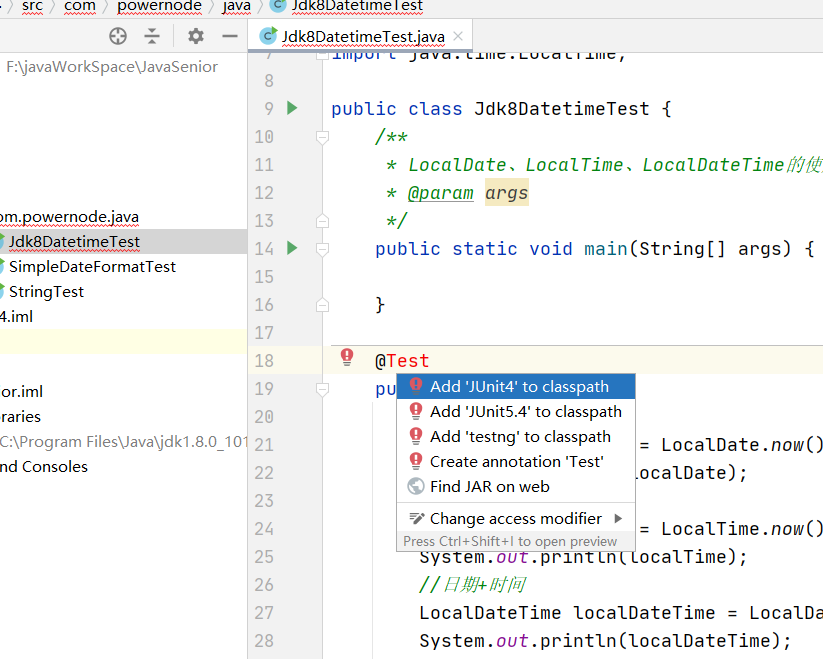The height and width of the screenshot is (659, 823).
Task: Click 'src' in the breadcrumb bar
Action: pyautogui.click(x=32, y=6)
